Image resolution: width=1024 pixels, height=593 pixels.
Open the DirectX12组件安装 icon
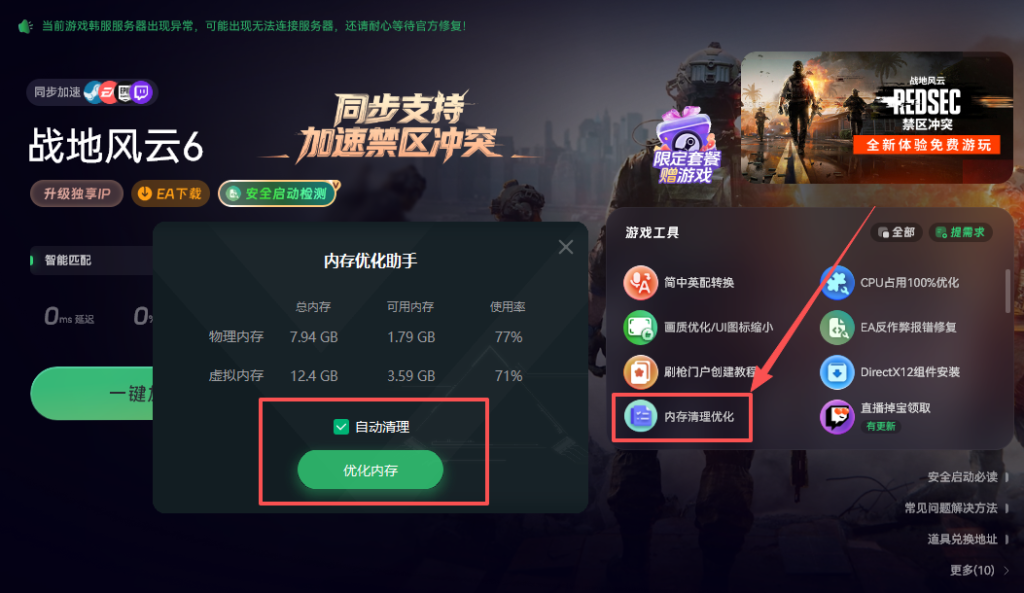tap(837, 372)
